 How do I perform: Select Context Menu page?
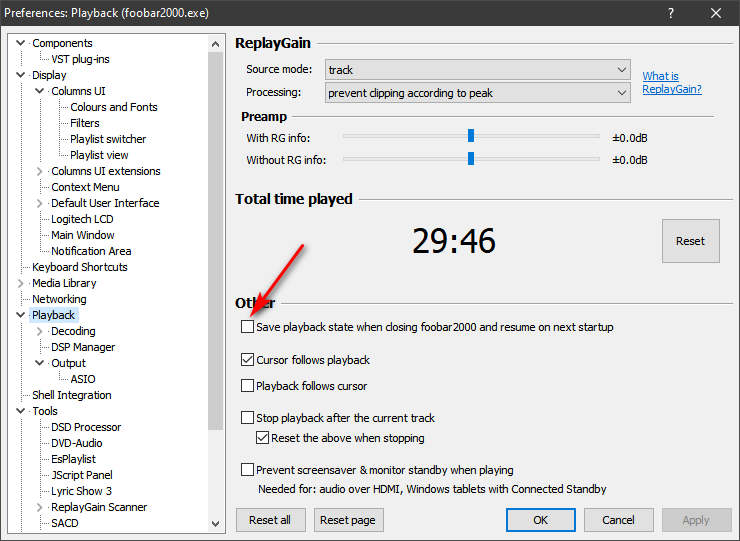click(x=85, y=187)
